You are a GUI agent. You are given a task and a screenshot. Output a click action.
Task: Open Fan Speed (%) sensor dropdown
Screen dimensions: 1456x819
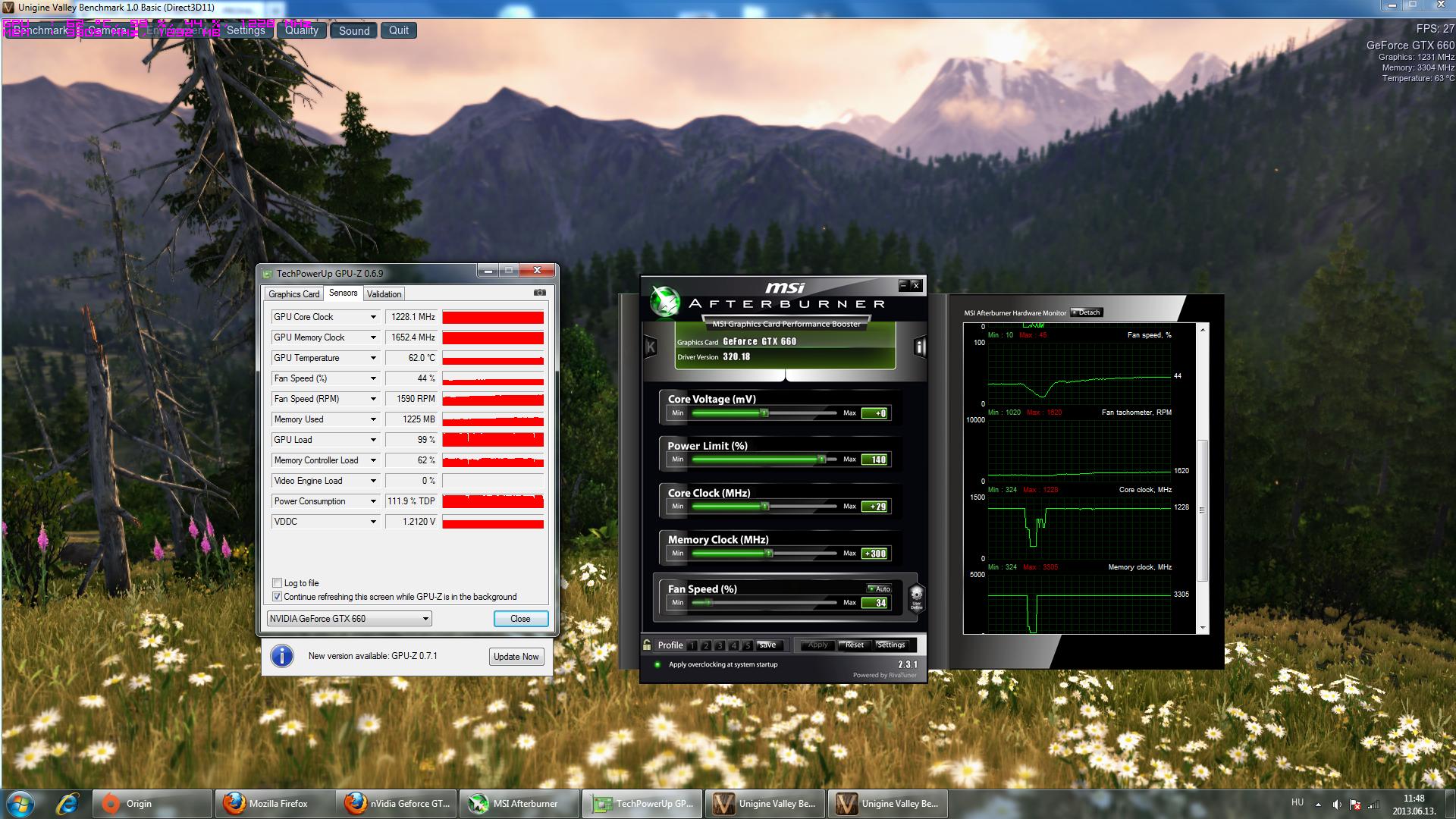click(x=373, y=378)
